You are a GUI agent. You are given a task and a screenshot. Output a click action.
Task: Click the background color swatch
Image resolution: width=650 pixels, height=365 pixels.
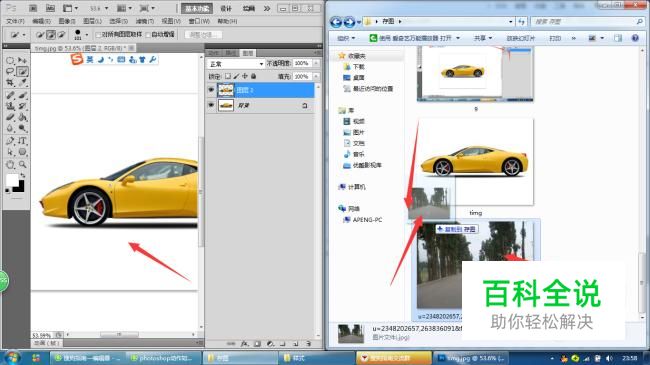[x=19, y=187]
